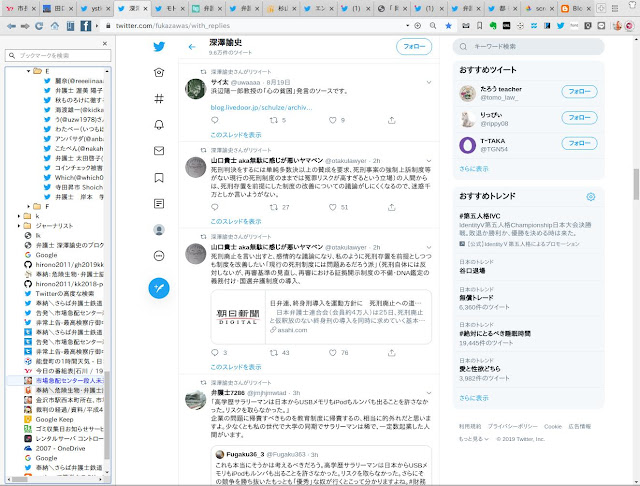This screenshot has height=486, width=640.
Task: Switch to the Blo browser tab
Action: [x=575, y=8]
